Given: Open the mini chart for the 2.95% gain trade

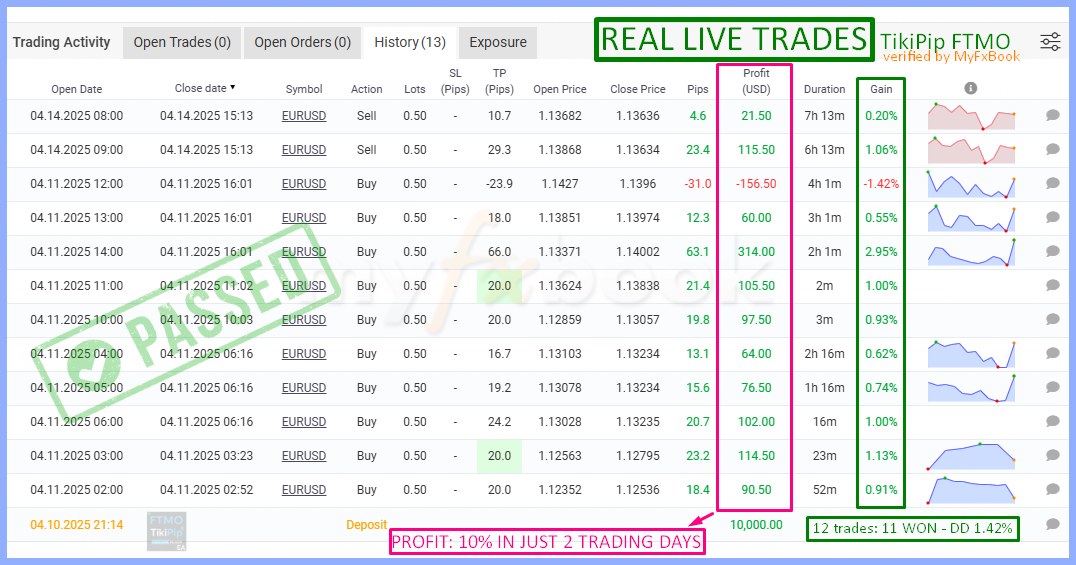Looking at the screenshot, I should 971,251.
